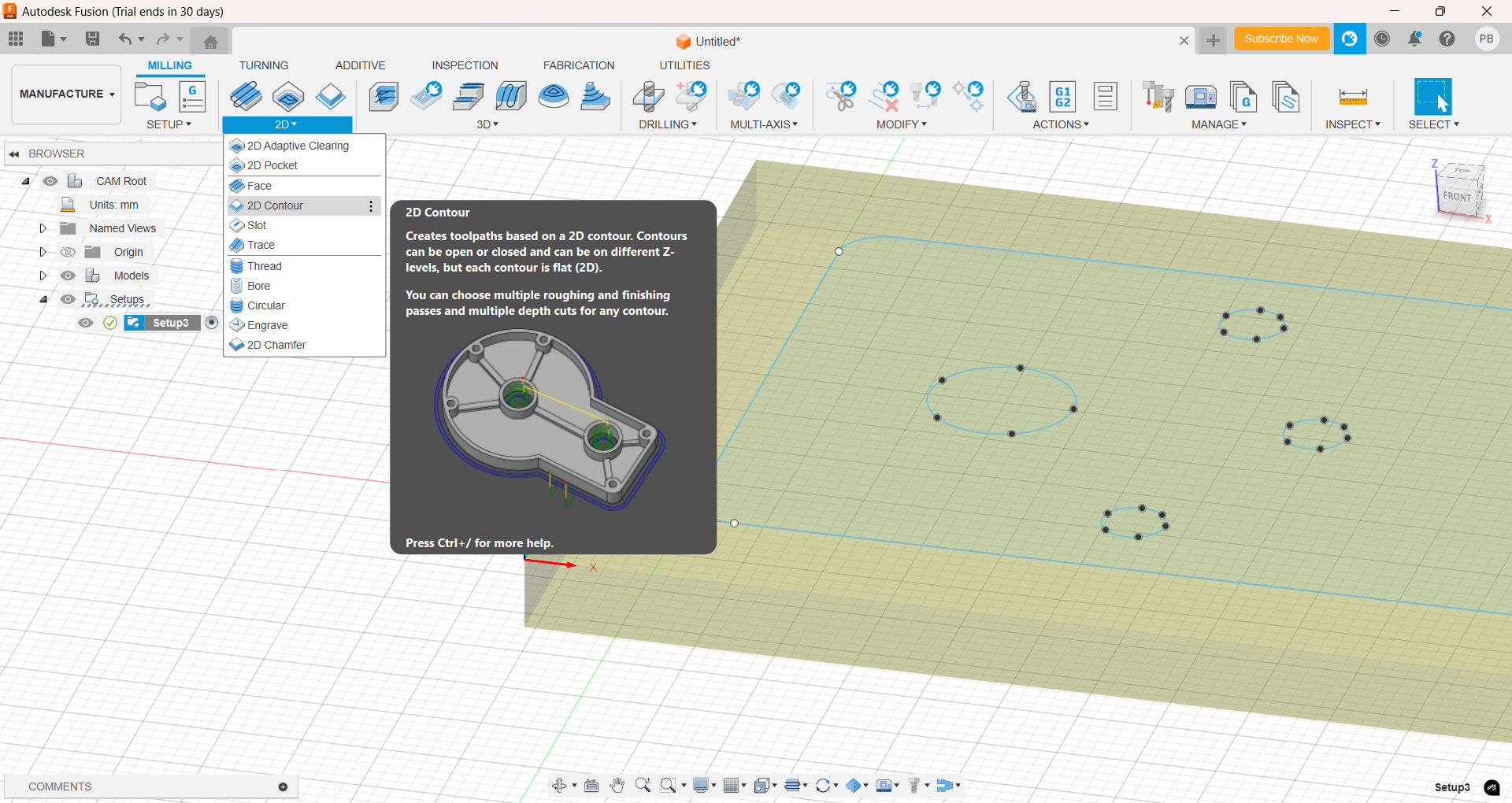
Task: Click the Drill operation icon
Action: click(648, 97)
